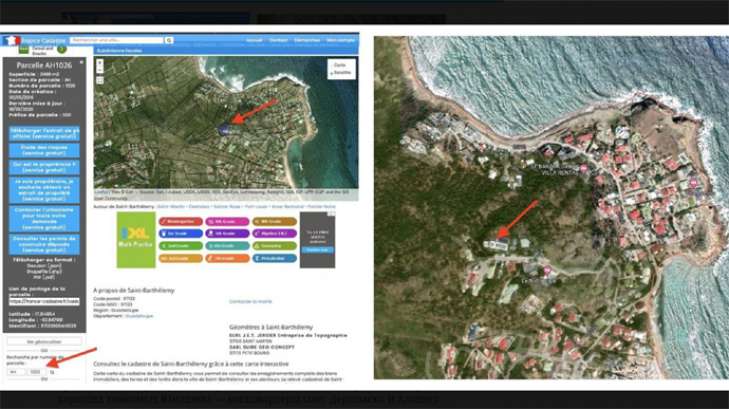Open the Contact menu item

point(281,40)
